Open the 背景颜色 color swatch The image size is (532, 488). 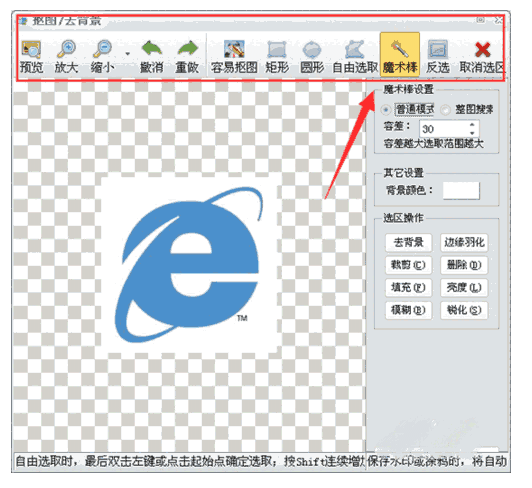[x=461, y=191]
